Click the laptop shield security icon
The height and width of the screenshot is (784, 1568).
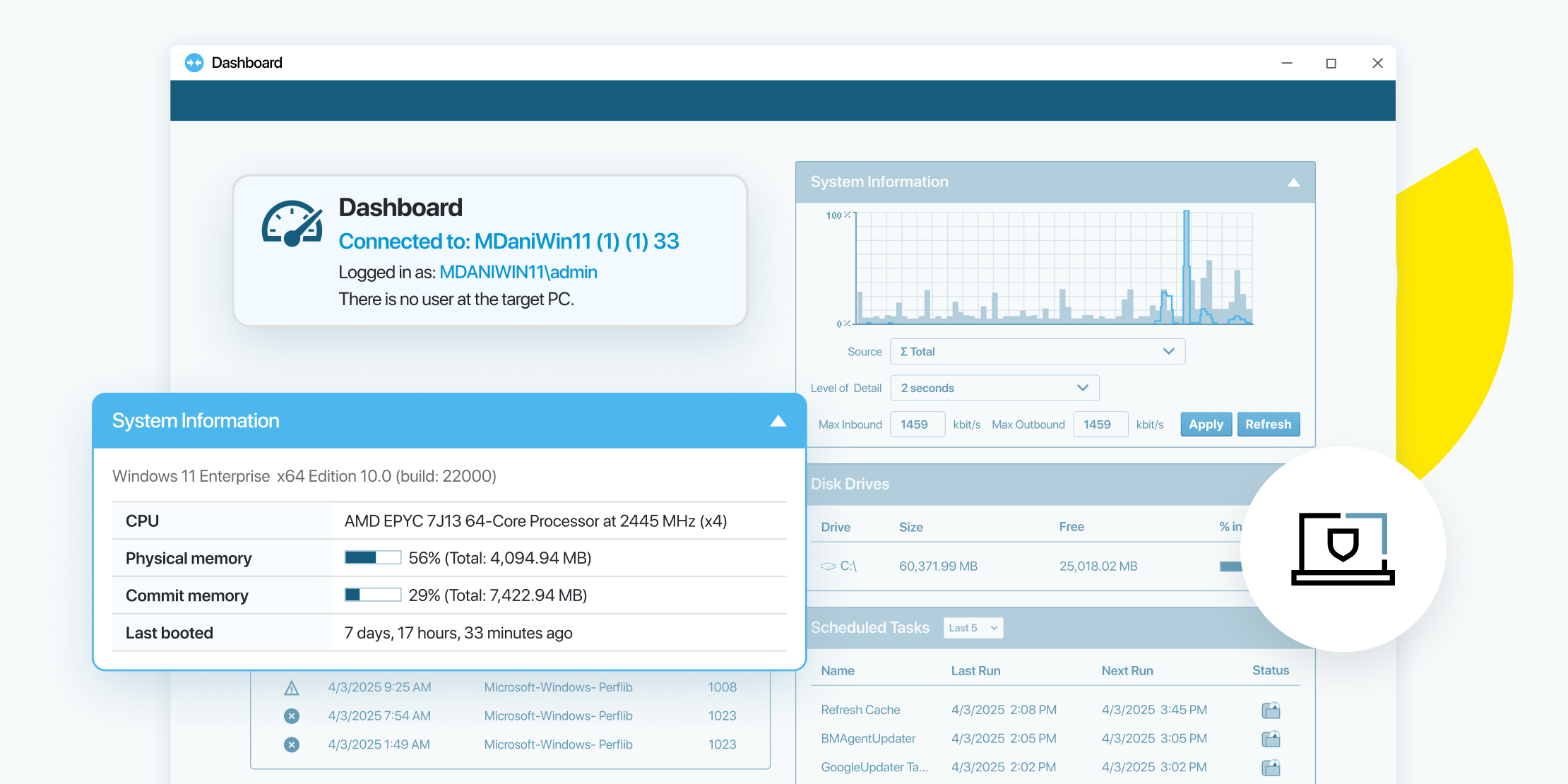point(1343,549)
